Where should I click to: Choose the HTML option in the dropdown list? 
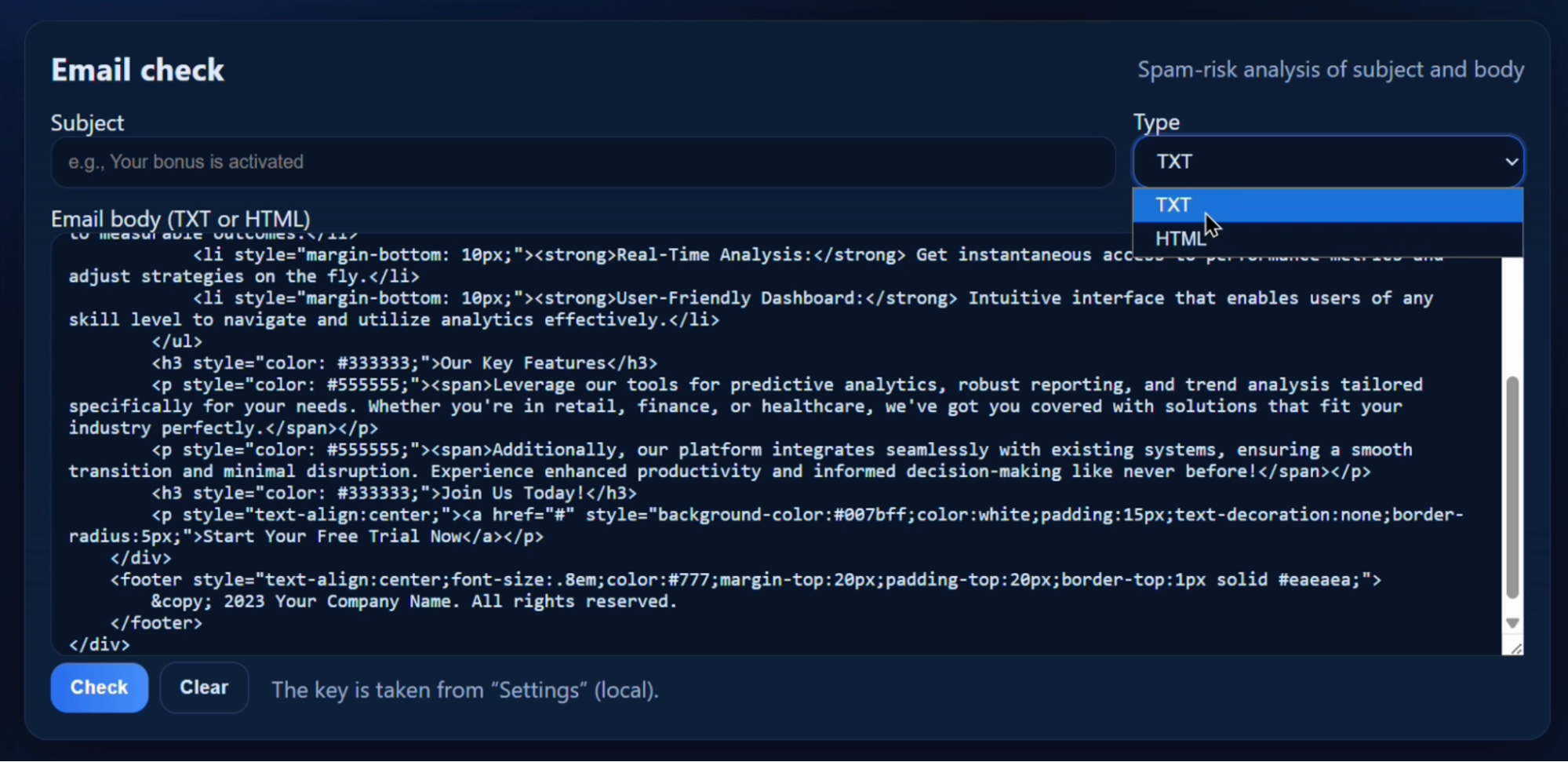[x=1328, y=239]
